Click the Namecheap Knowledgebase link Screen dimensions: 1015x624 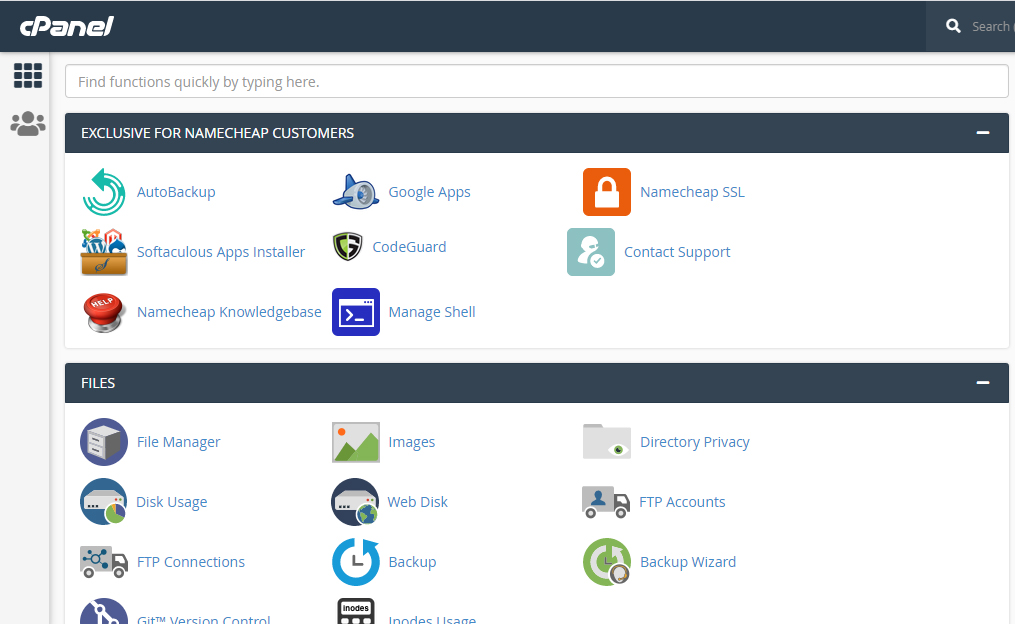click(x=229, y=312)
